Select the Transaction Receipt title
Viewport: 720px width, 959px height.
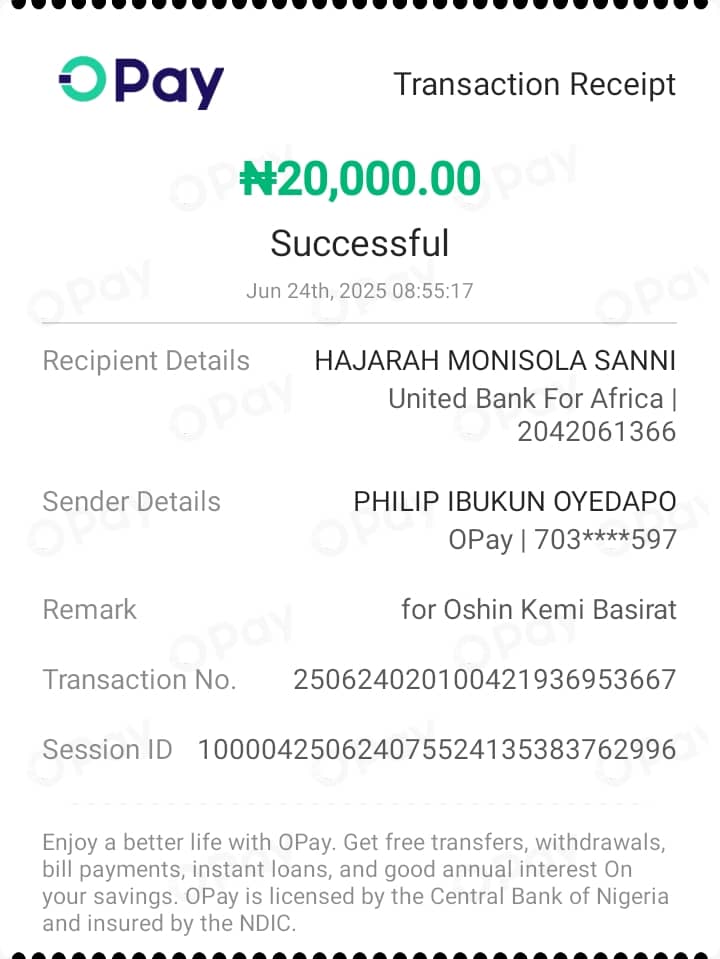click(535, 84)
